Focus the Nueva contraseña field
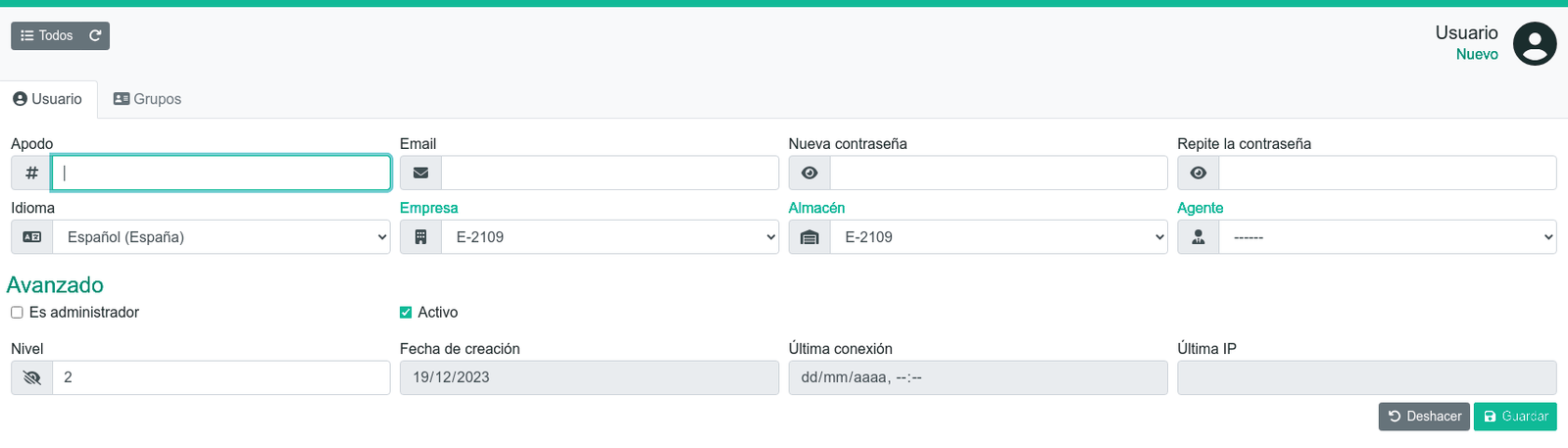 pos(999,173)
